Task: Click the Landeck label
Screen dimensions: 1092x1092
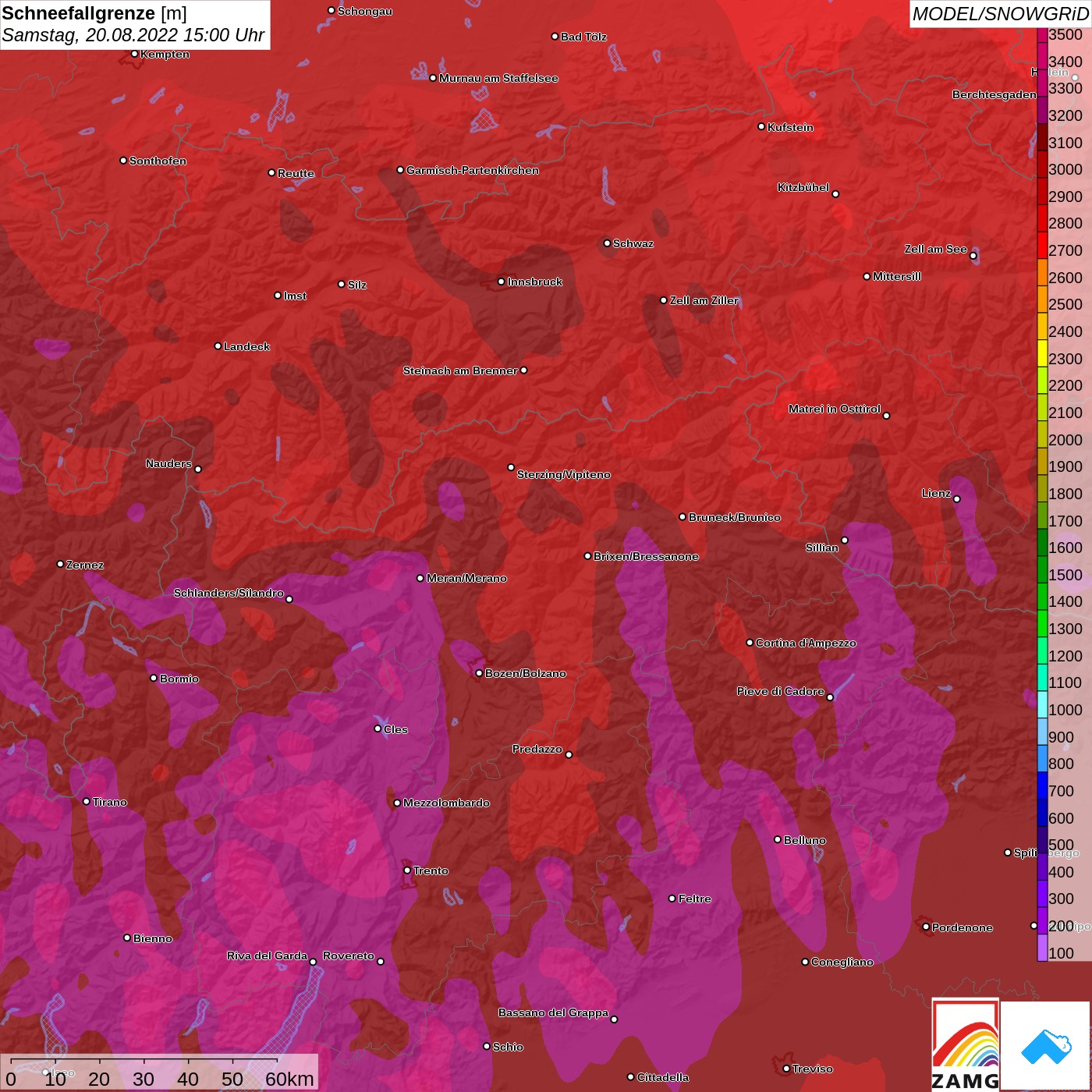Action: 246,346
